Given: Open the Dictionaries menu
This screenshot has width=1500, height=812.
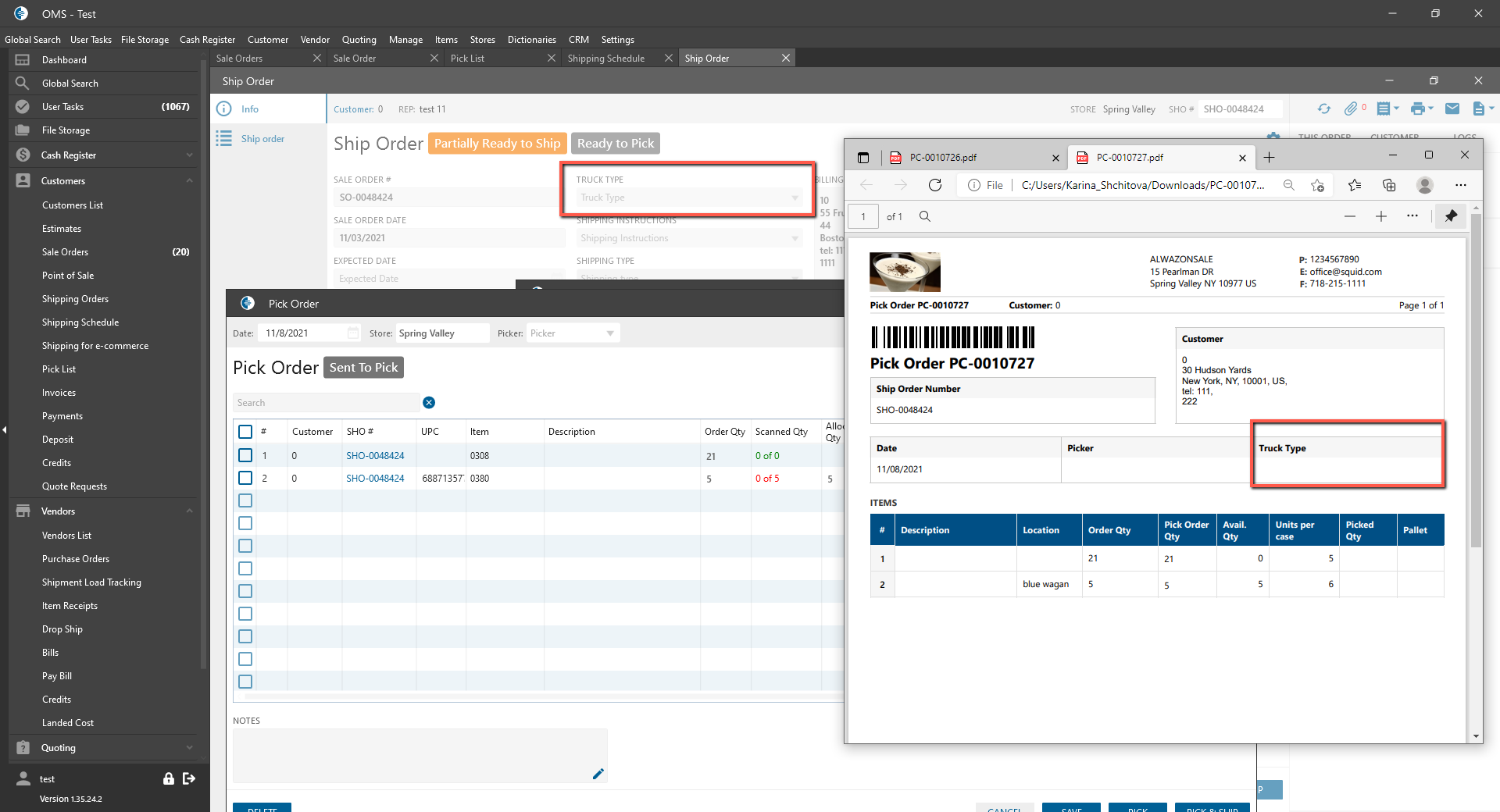Looking at the screenshot, I should pos(531,40).
